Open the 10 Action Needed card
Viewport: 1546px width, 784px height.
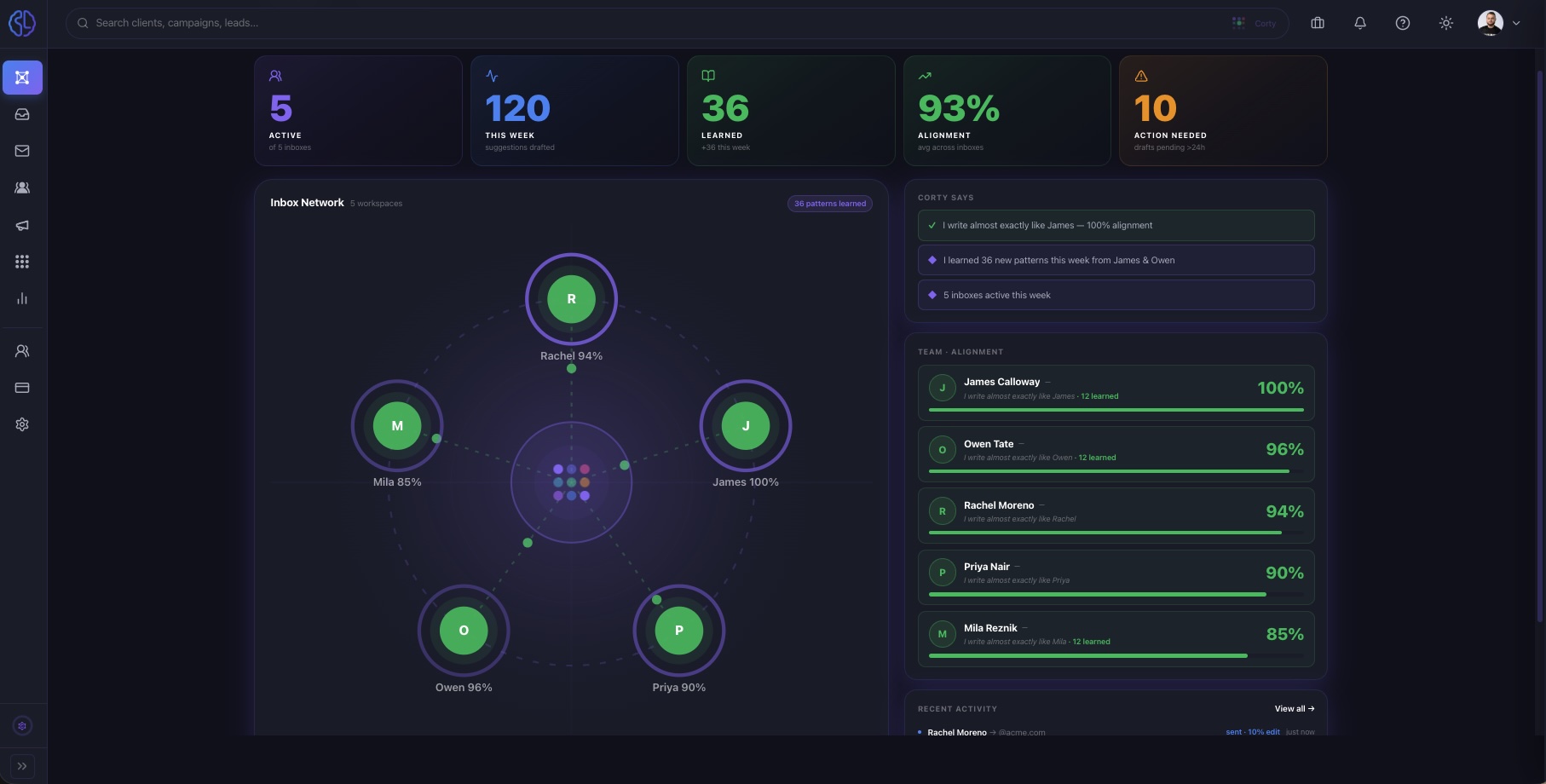tap(1223, 111)
